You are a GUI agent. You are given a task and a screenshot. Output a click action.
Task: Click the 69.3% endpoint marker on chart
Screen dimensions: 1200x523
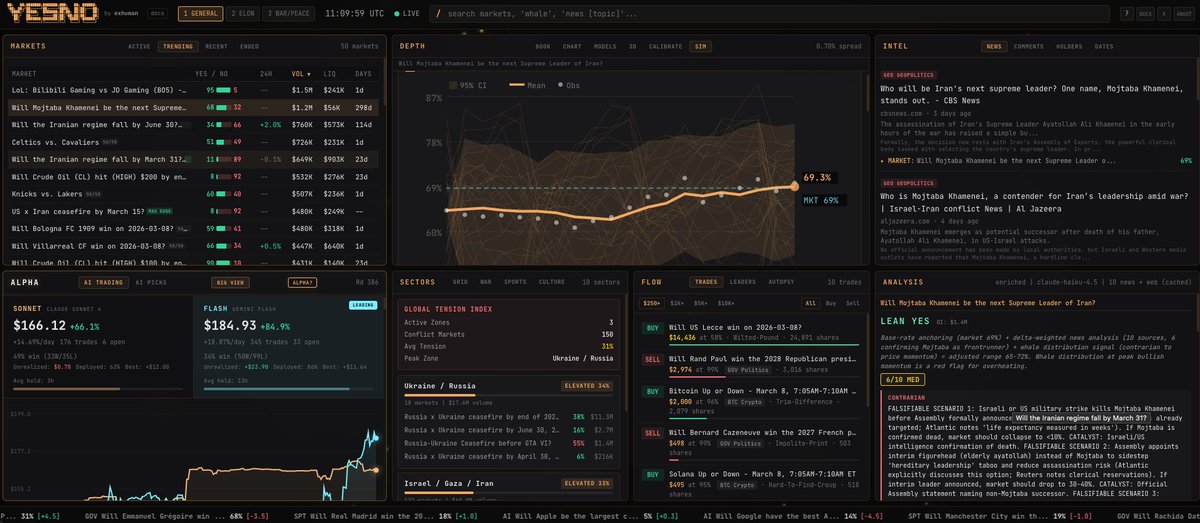(x=794, y=185)
